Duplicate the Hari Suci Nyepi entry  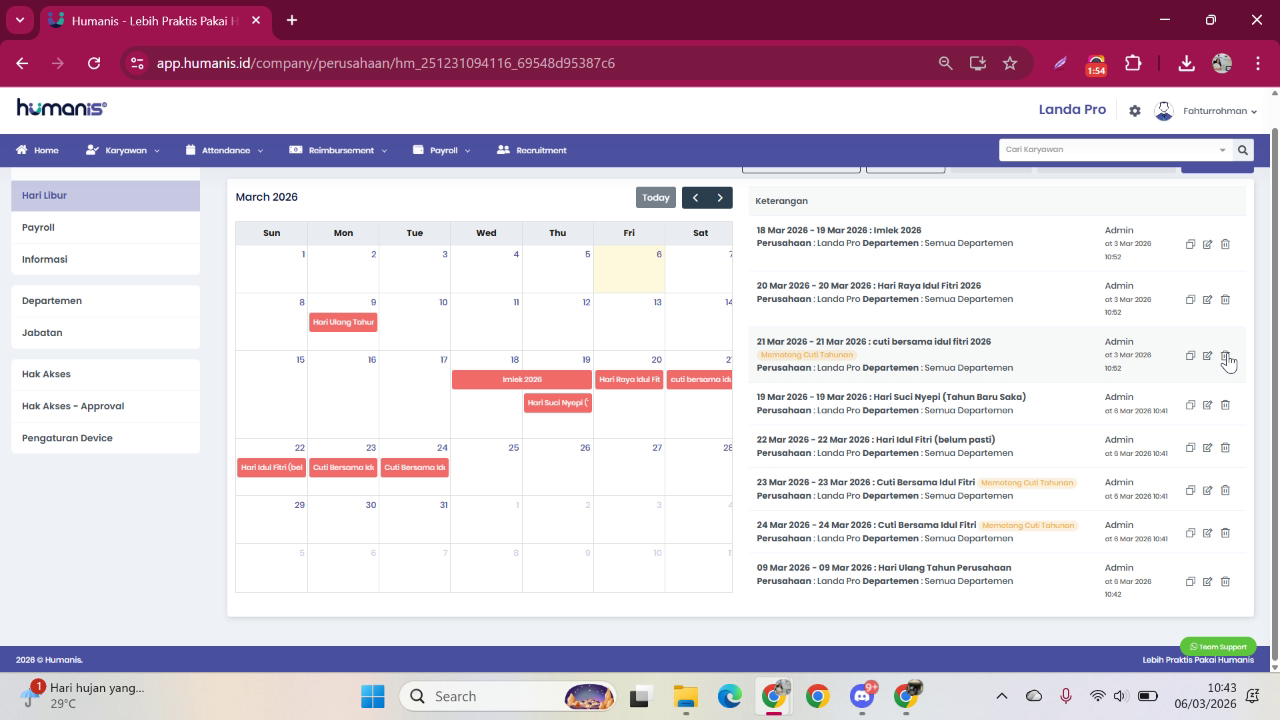click(x=1190, y=405)
